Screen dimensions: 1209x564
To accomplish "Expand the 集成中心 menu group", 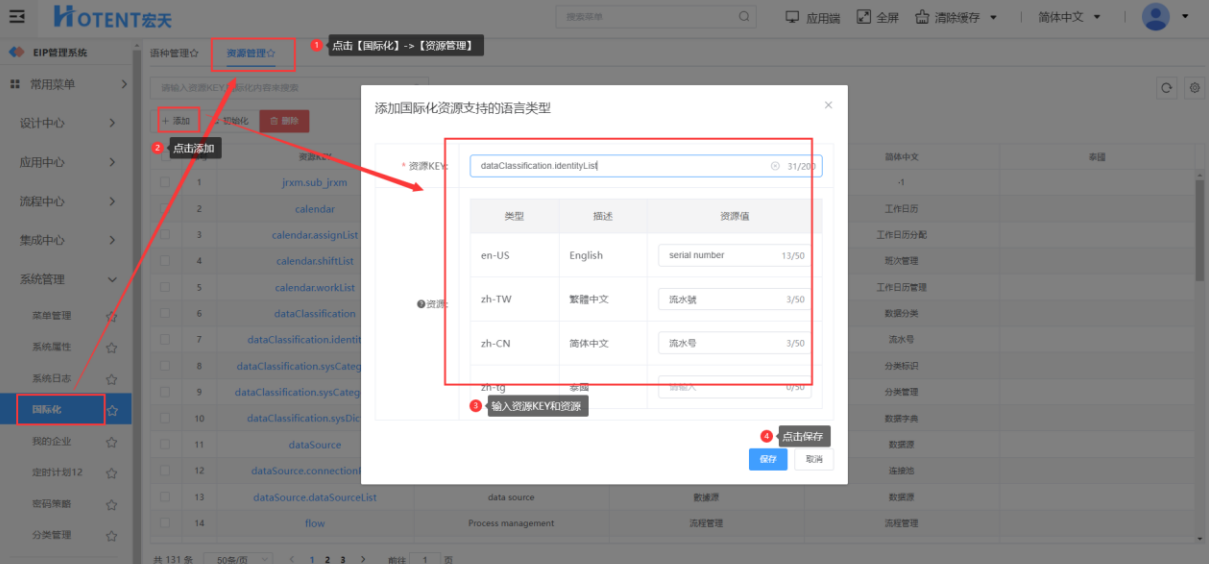I will 113,241.
